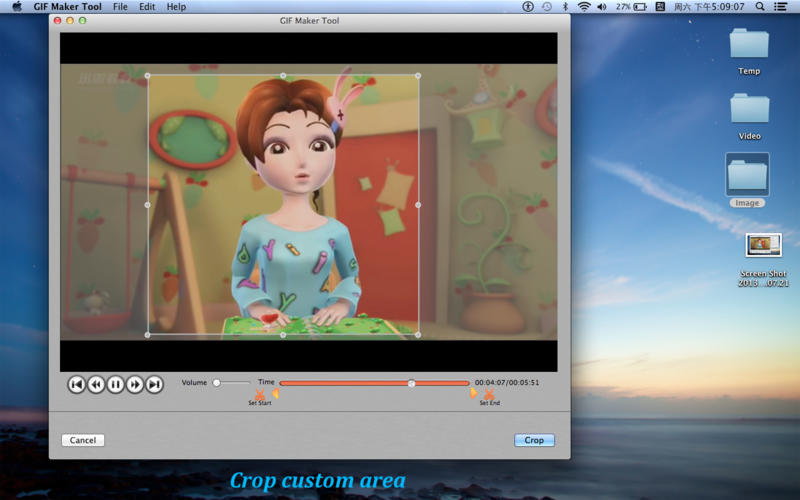This screenshot has height=500, width=800.
Task: Click the Cancel button
Action: (x=83, y=440)
